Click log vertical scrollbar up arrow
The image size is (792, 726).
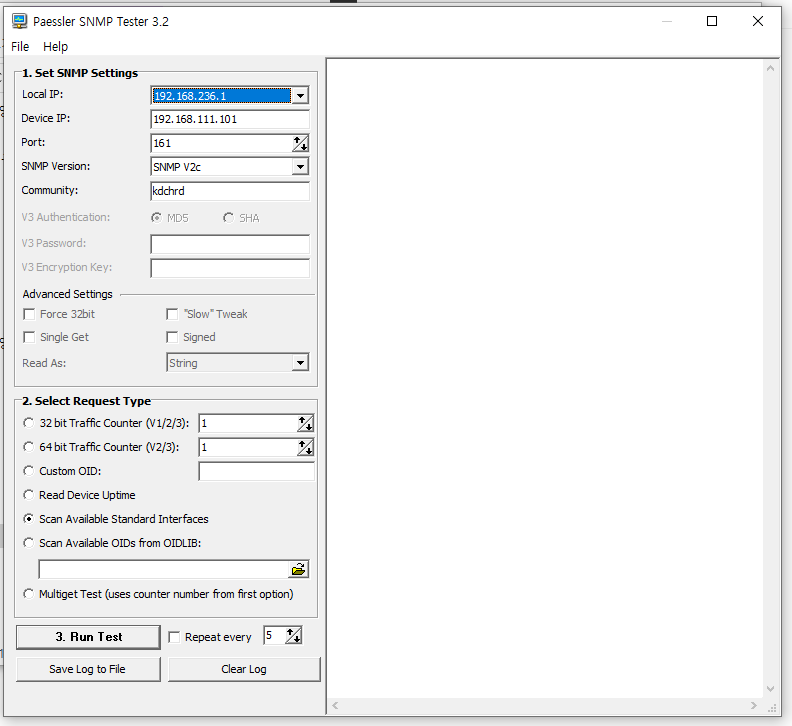770,68
